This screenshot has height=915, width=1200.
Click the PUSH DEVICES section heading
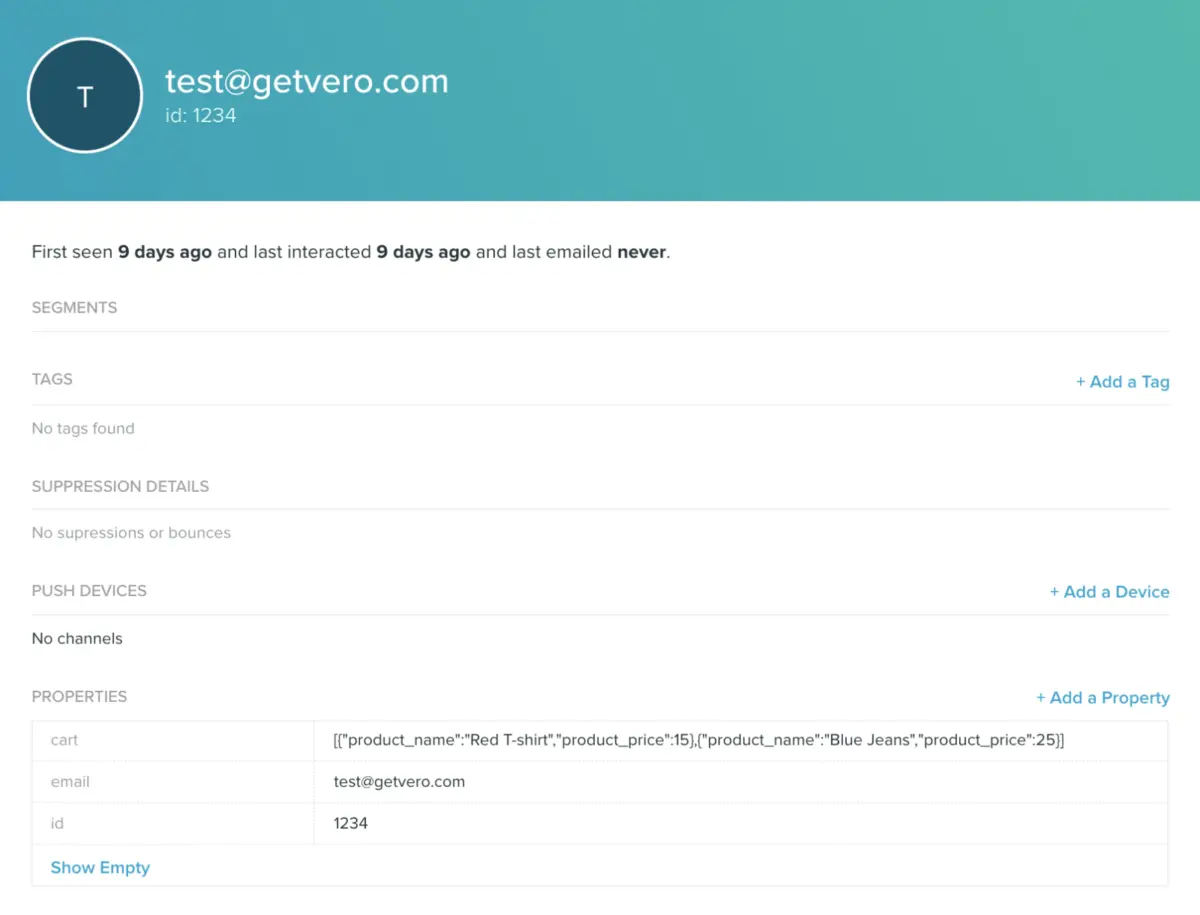coord(91,590)
